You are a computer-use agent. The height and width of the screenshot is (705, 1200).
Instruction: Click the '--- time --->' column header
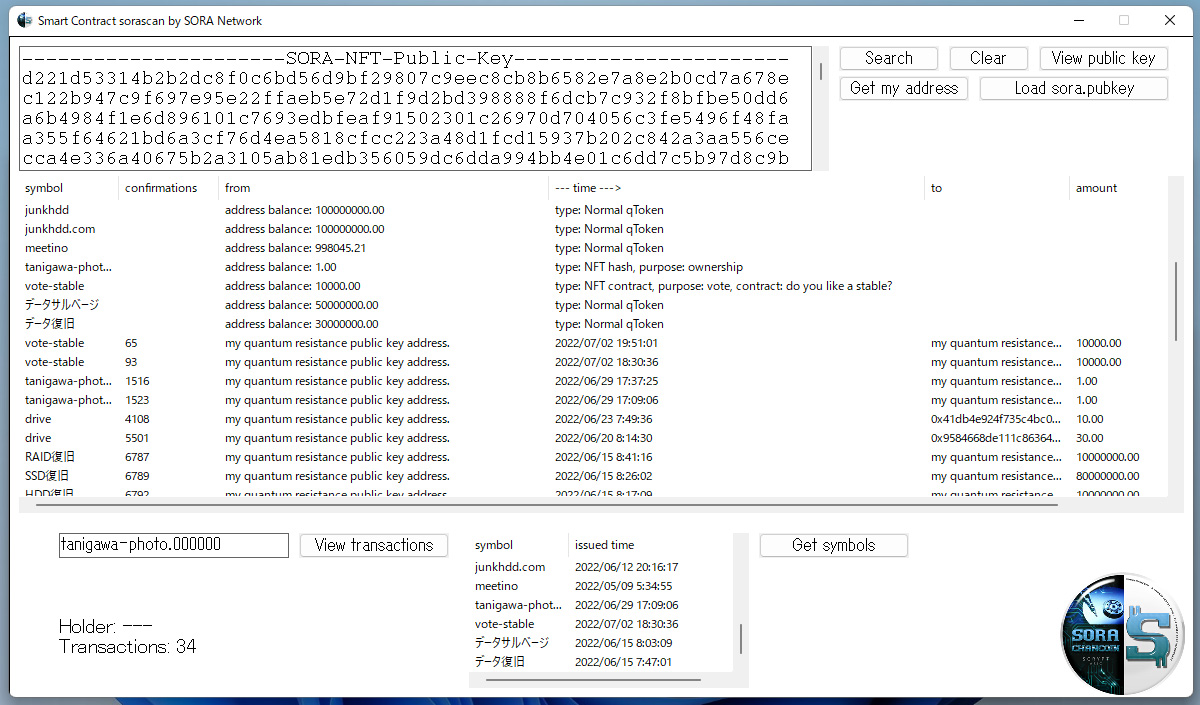737,188
